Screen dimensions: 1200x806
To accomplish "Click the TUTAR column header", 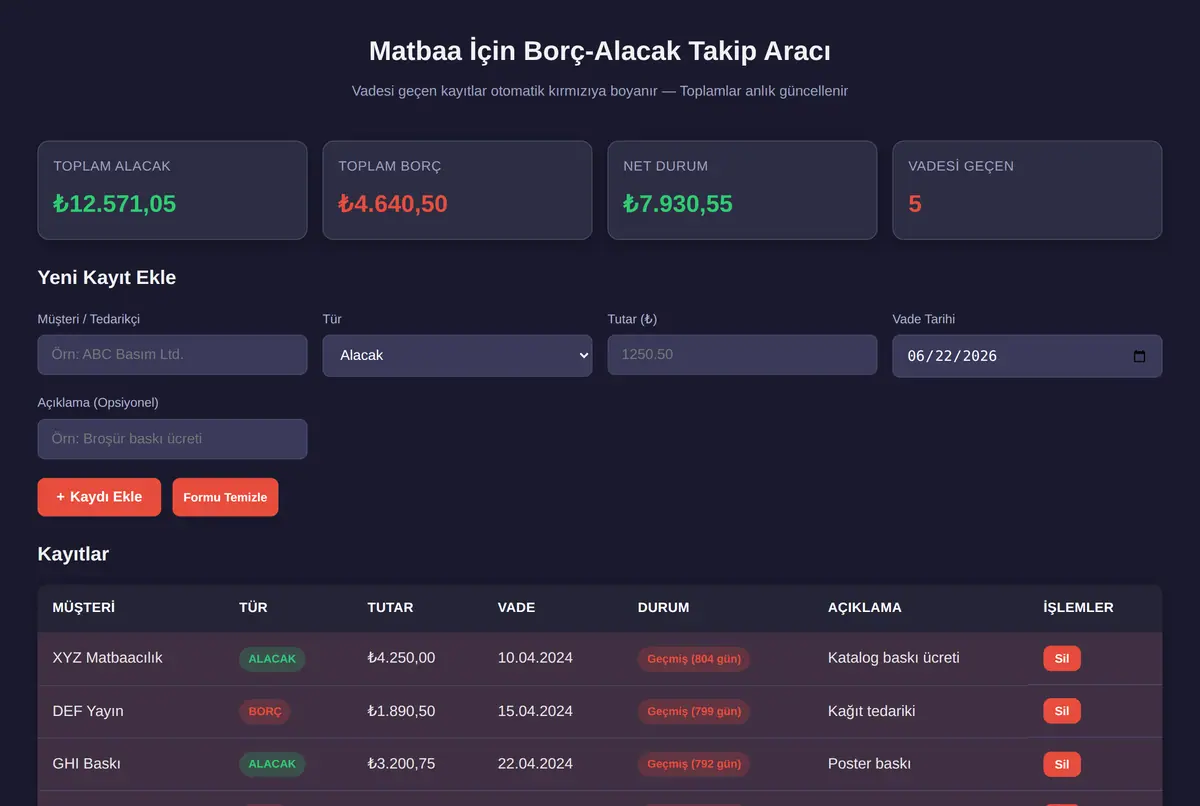I will click(x=390, y=607).
